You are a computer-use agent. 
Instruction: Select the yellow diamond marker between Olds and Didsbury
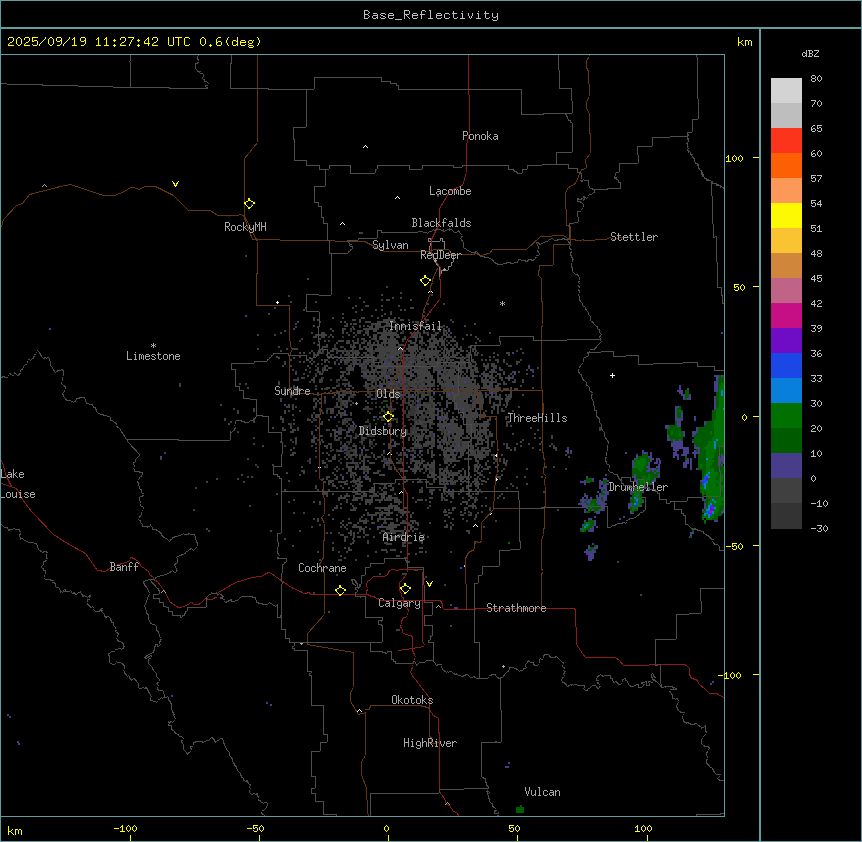389,417
